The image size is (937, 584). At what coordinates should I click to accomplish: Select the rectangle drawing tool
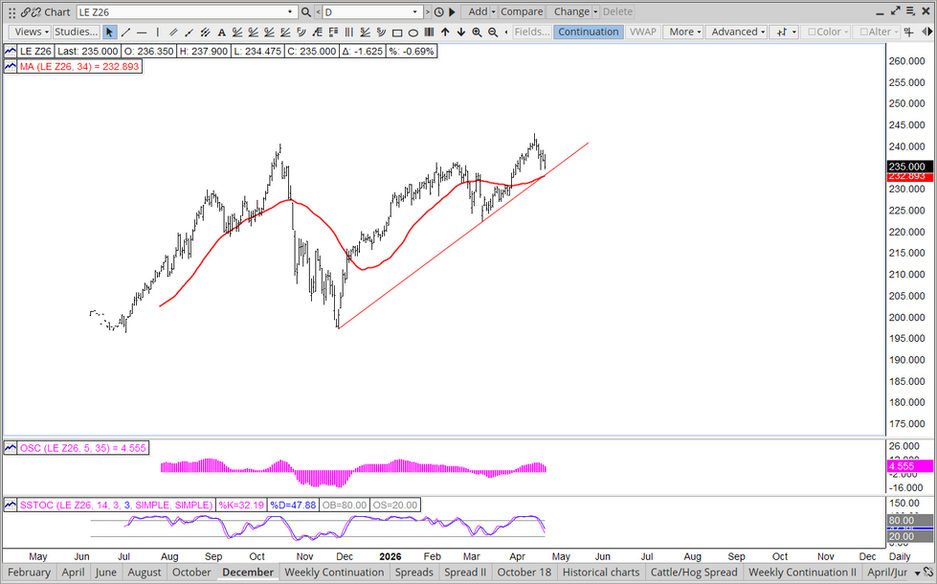pos(397,32)
